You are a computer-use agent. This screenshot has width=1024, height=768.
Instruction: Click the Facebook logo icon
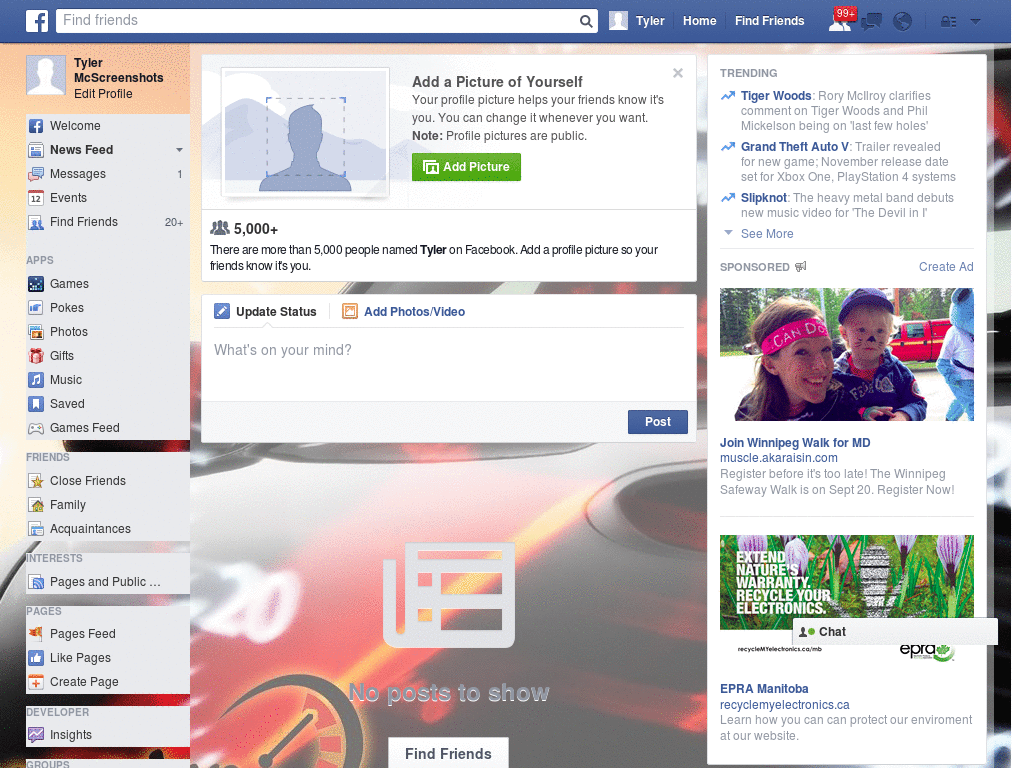pos(37,21)
